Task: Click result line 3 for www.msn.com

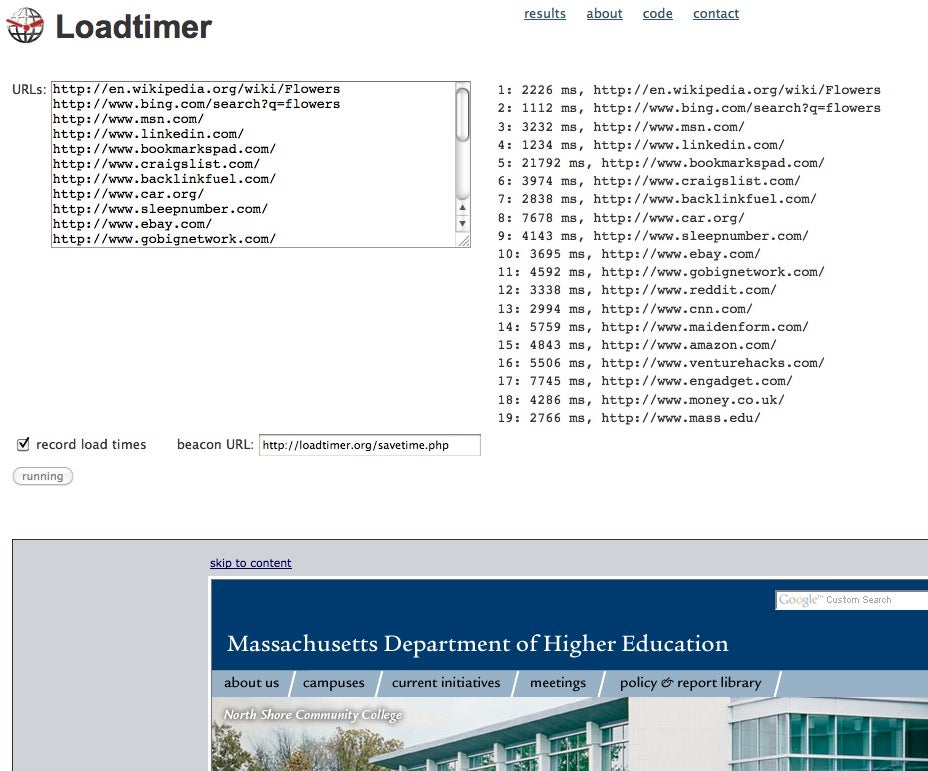Action: pos(621,127)
